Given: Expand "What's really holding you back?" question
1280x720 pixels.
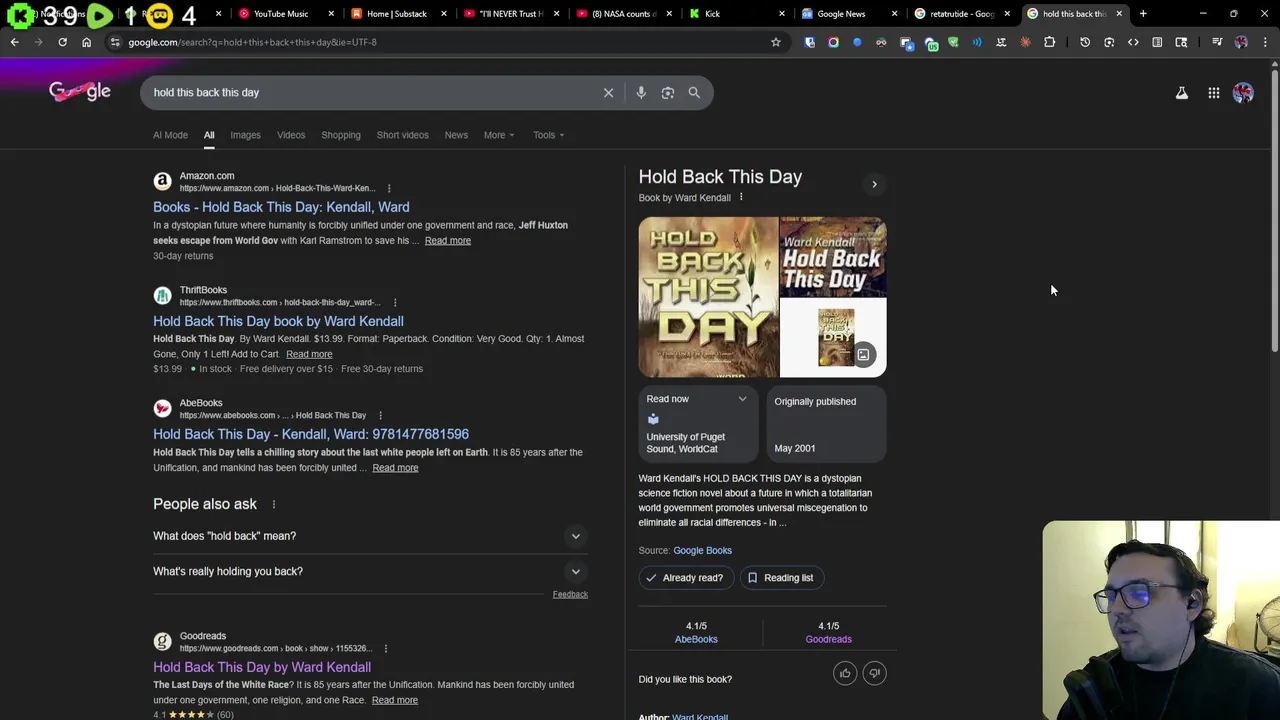Looking at the screenshot, I should [370, 571].
